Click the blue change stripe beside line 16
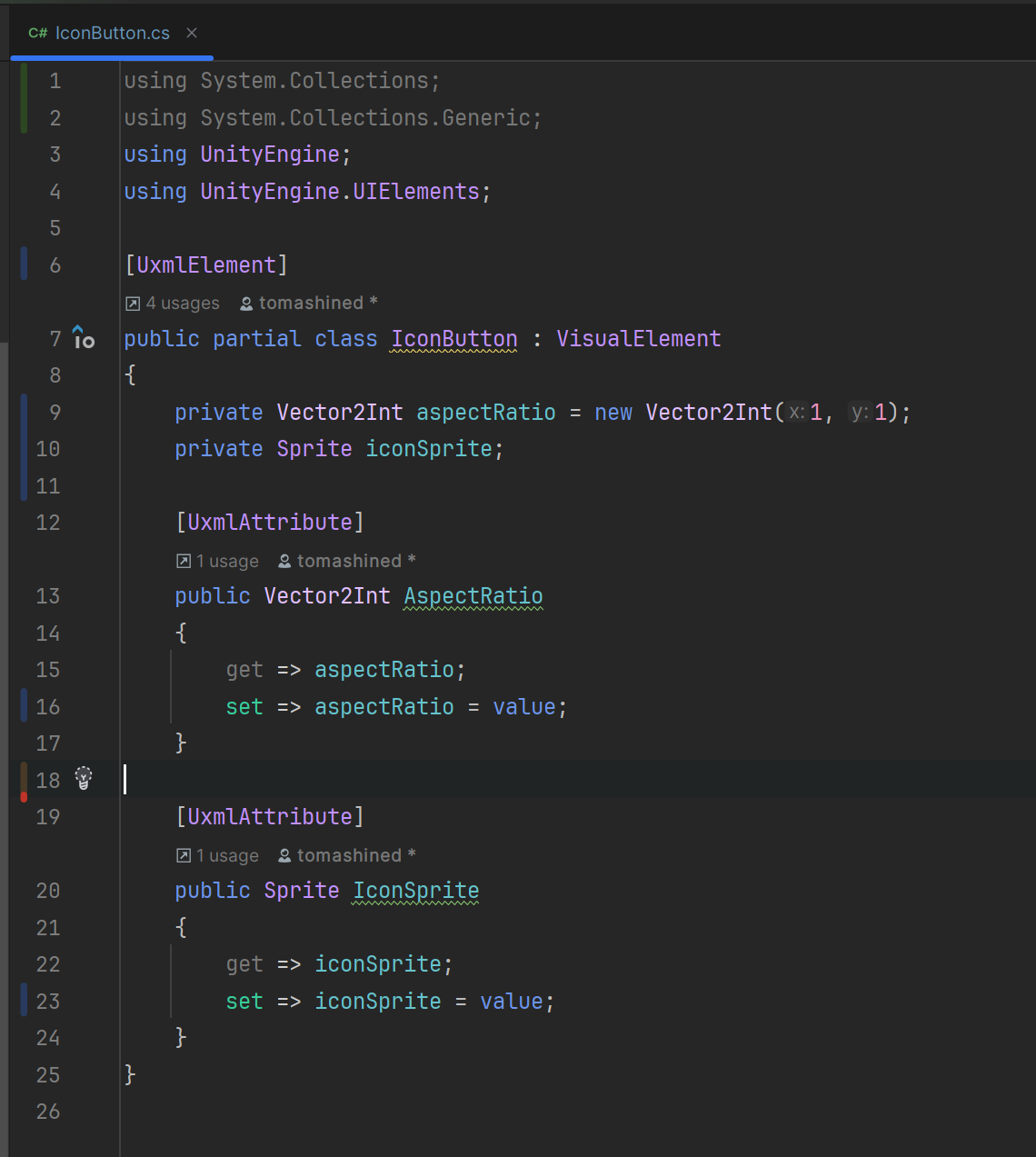The image size is (1036, 1157). point(23,706)
